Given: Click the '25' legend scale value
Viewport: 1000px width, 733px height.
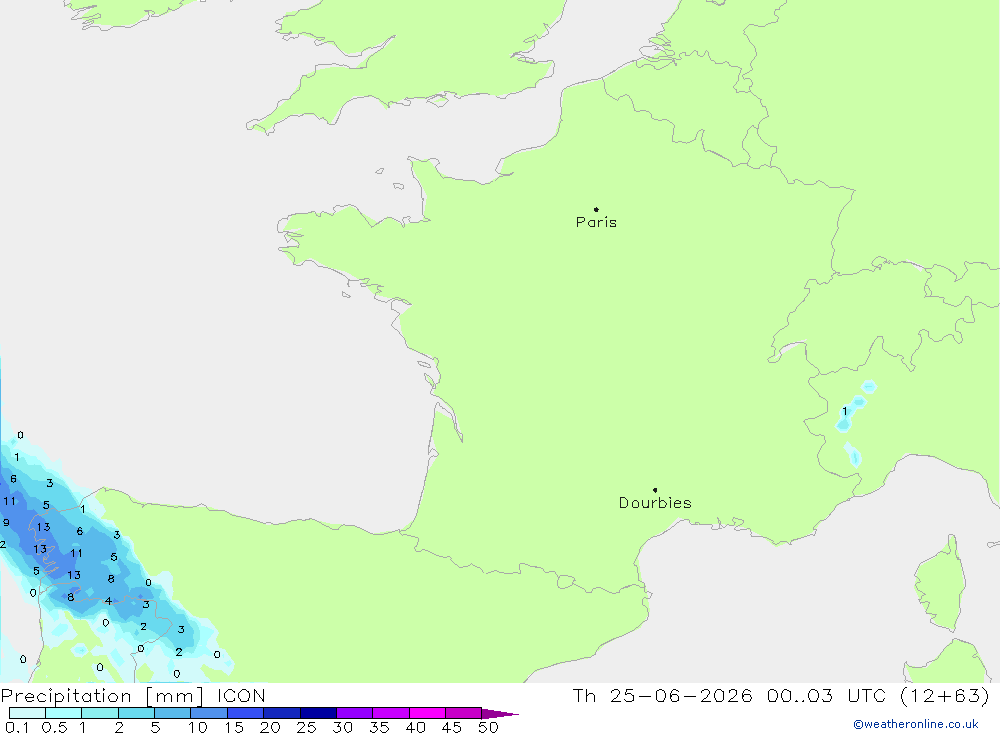Looking at the screenshot, I should [x=306, y=727].
